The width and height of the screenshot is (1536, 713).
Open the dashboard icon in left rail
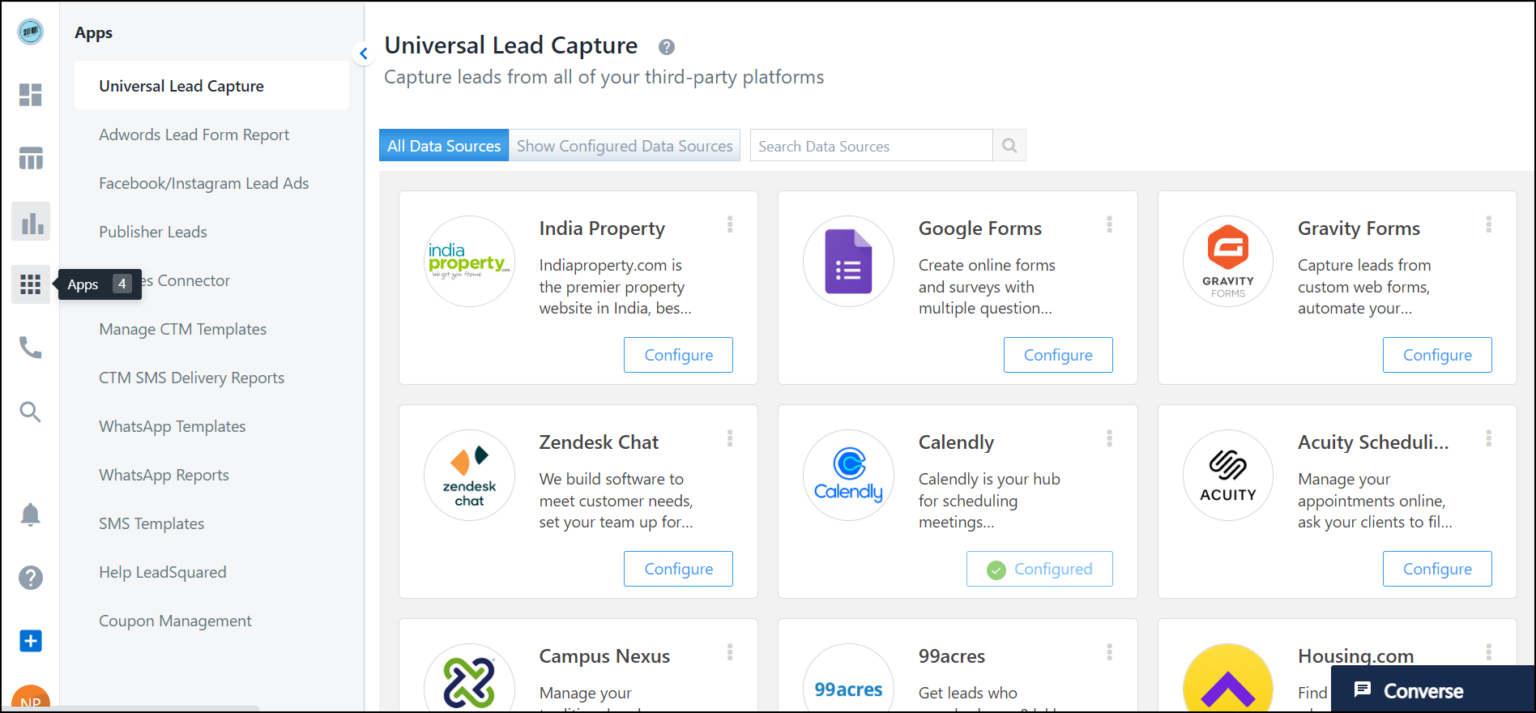click(x=31, y=95)
